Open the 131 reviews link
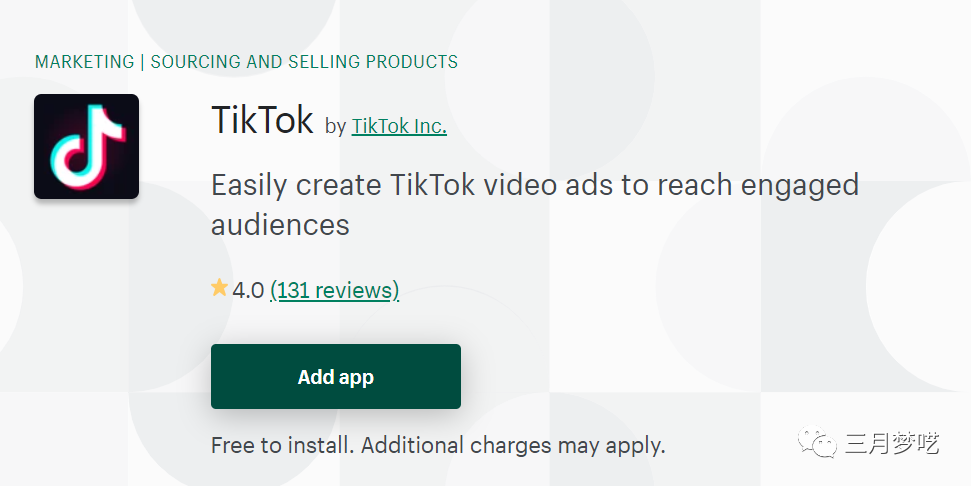 point(334,290)
